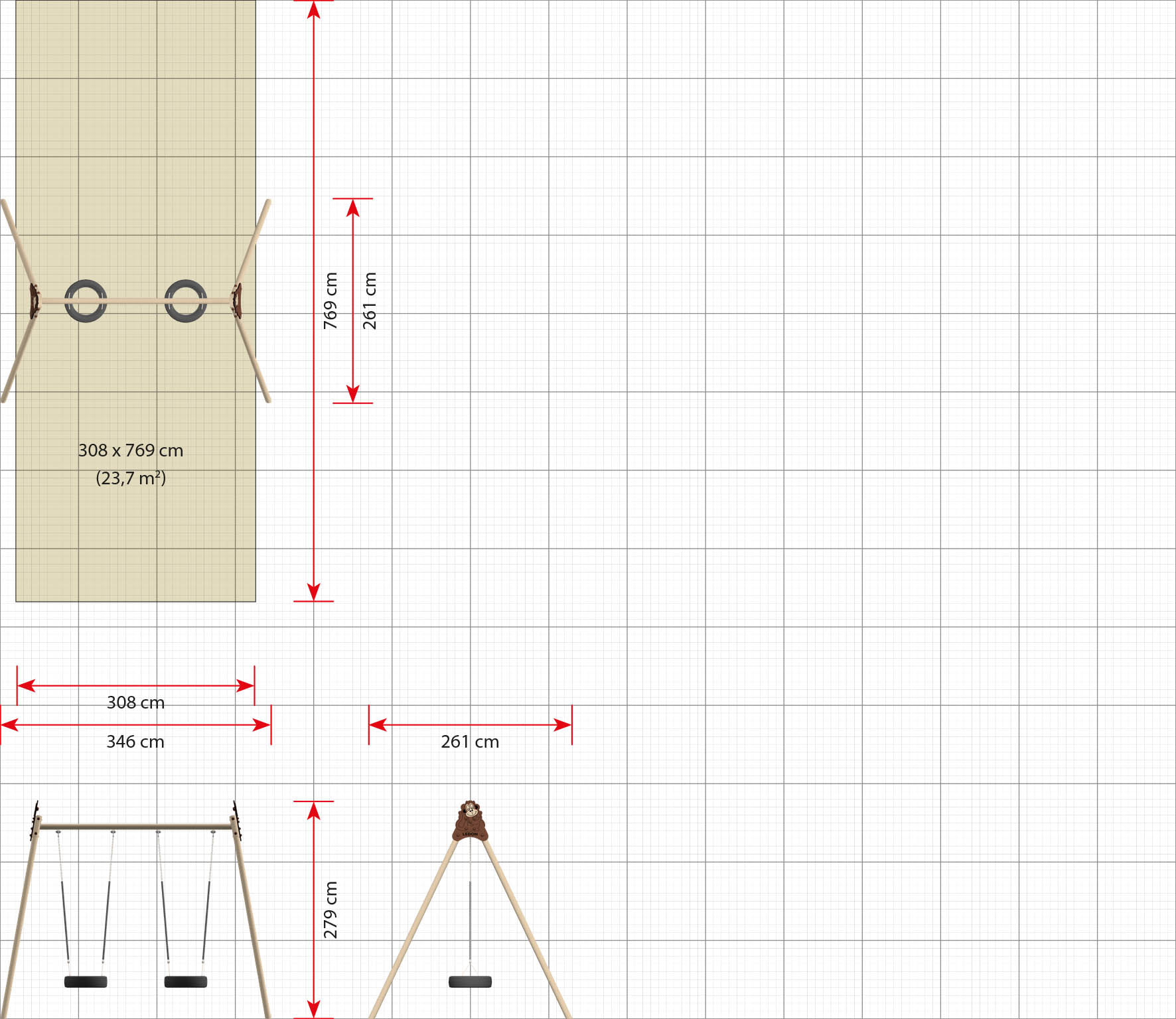Click the right arrowhead of 346 cm line
Screen dimensions: 1176x1019
(x=262, y=725)
